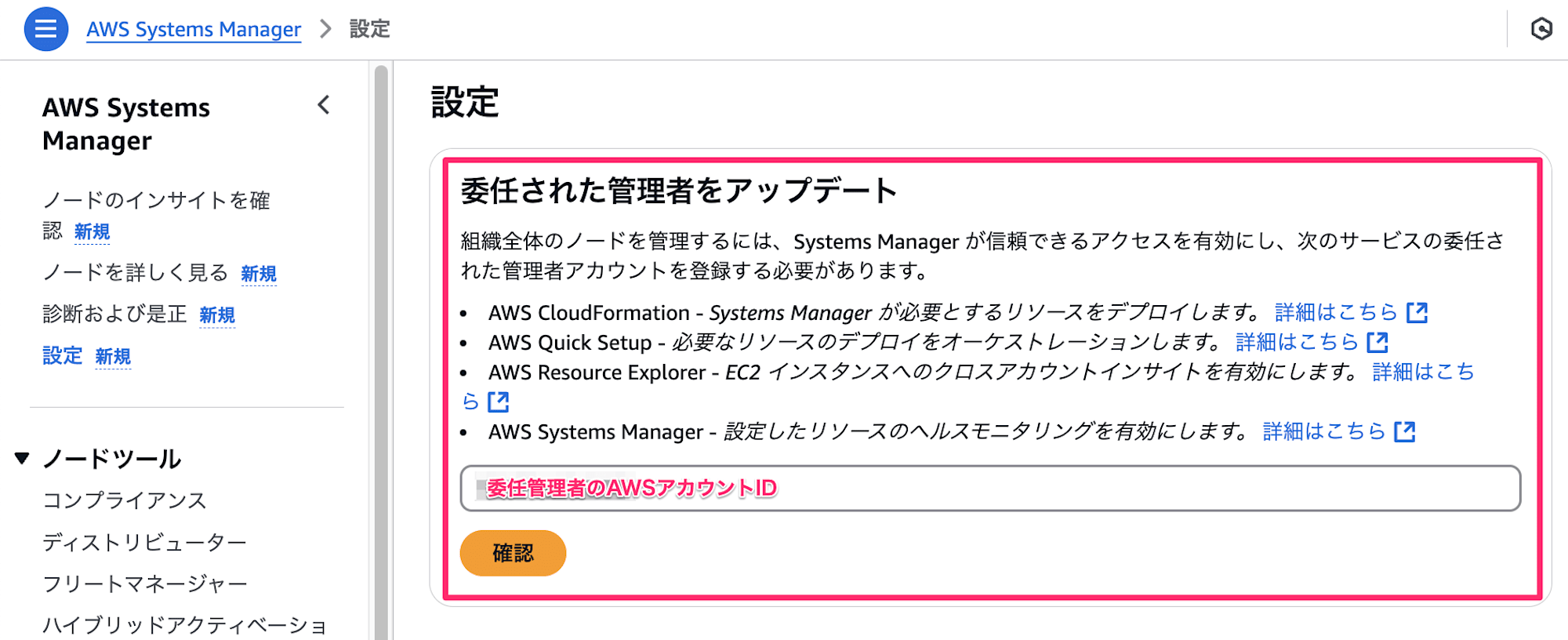Click the 設定 text in the breadcrumb
Image resolution: width=1568 pixels, height=640 pixels.
pos(369,29)
